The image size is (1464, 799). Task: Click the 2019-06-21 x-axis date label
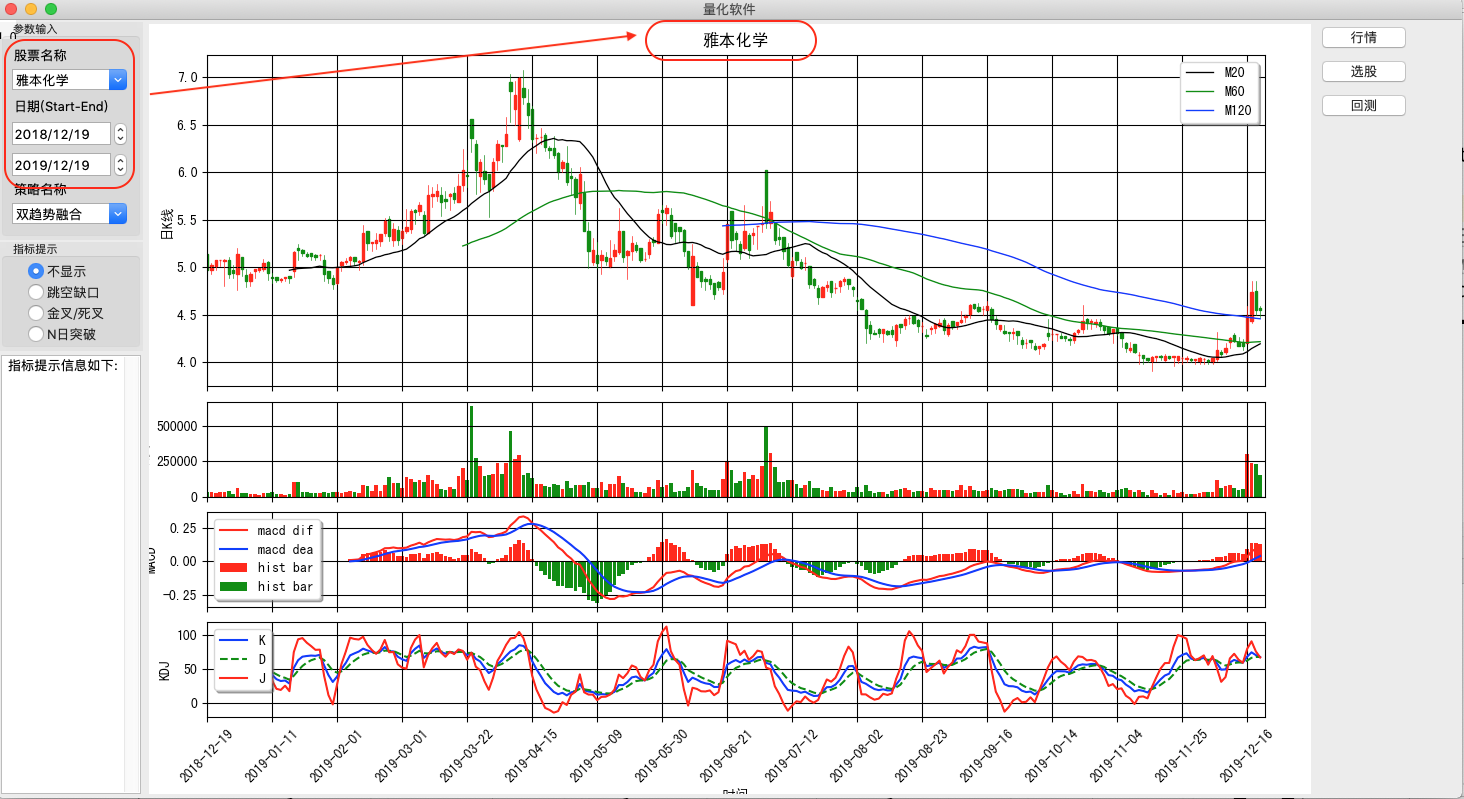pyautogui.click(x=725, y=754)
